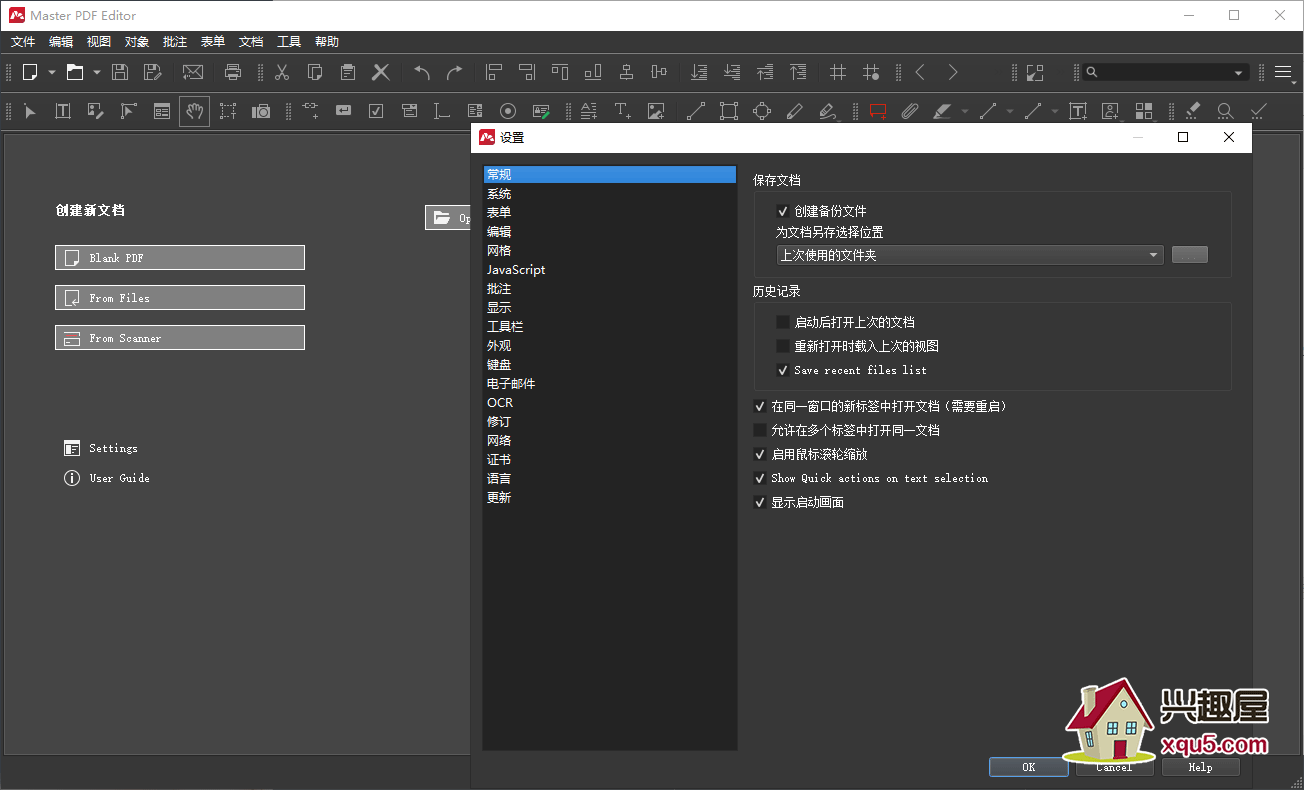The width and height of the screenshot is (1304, 790).
Task: Click the Save floppy disk icon
Action: [120, 72]
